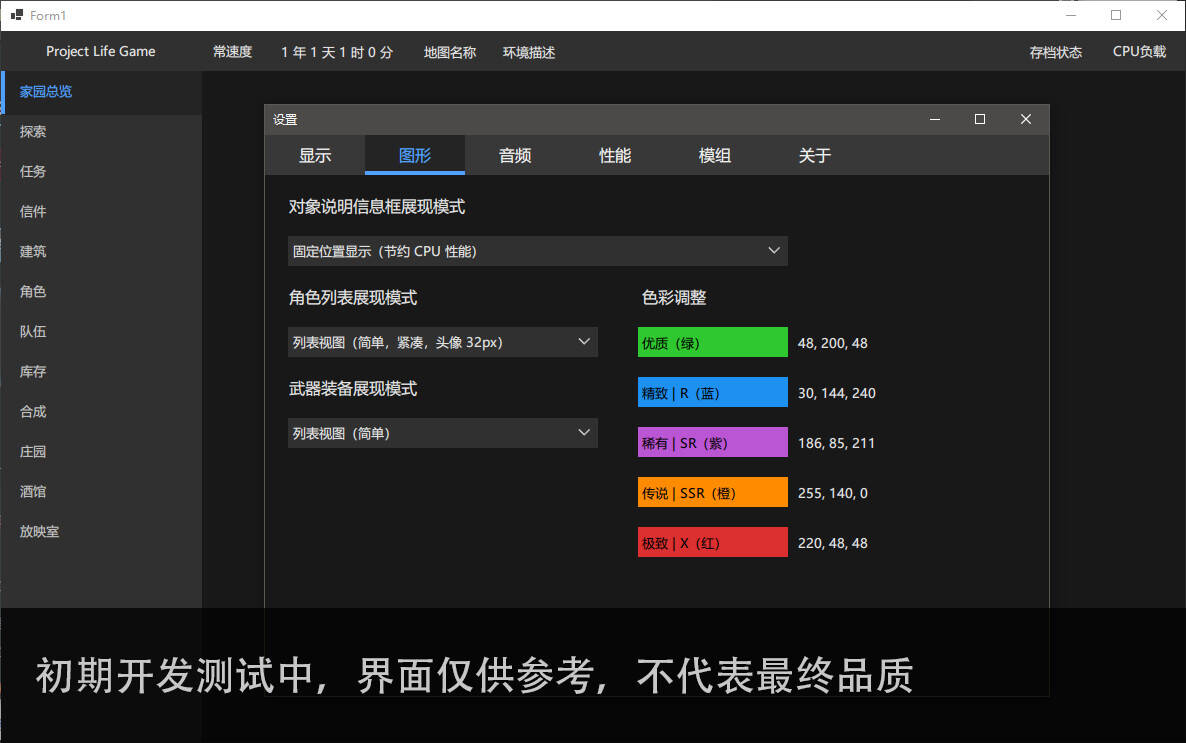
Task: Click the RGB value 220, 48, 48
Action: coord(832,542)
